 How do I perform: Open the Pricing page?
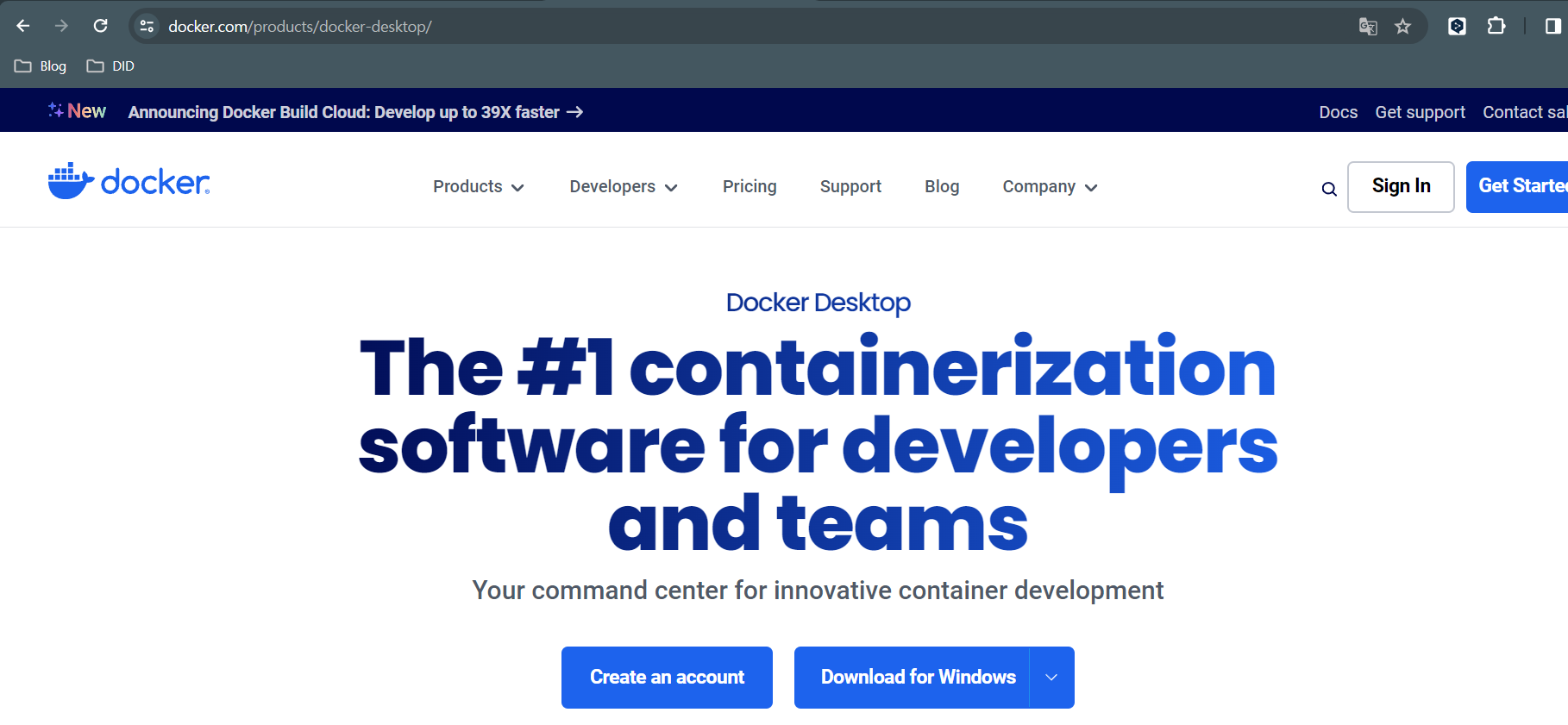(x=750, y=187)
